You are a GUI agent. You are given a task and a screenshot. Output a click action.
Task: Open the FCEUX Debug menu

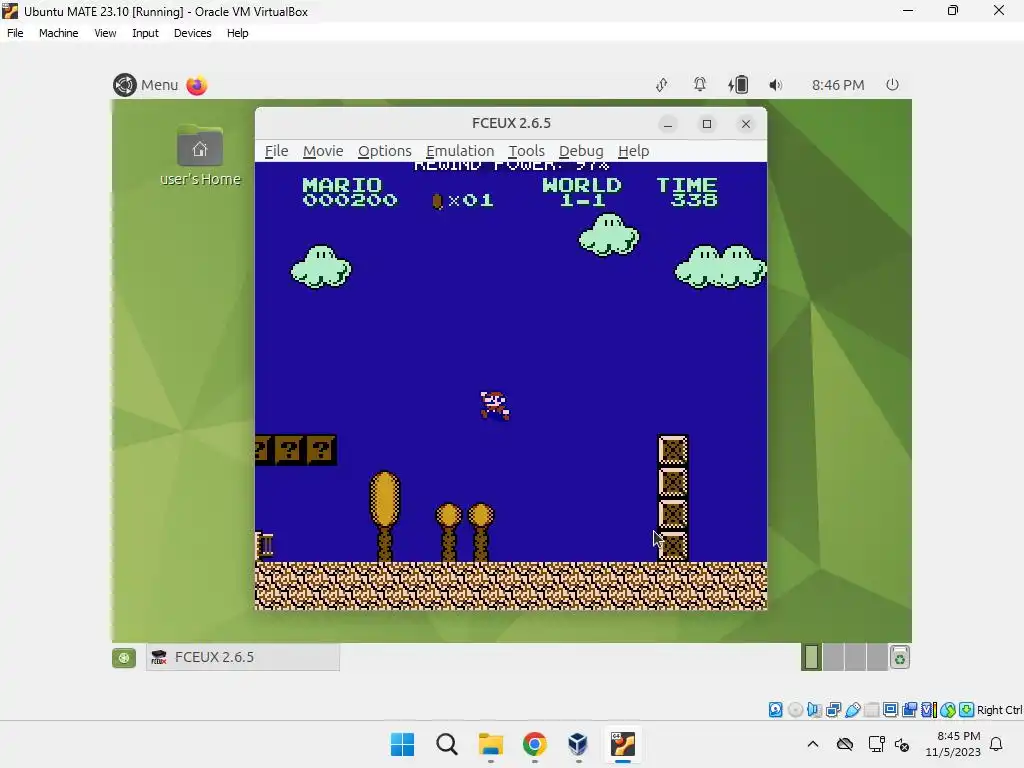tap(581, 151)
